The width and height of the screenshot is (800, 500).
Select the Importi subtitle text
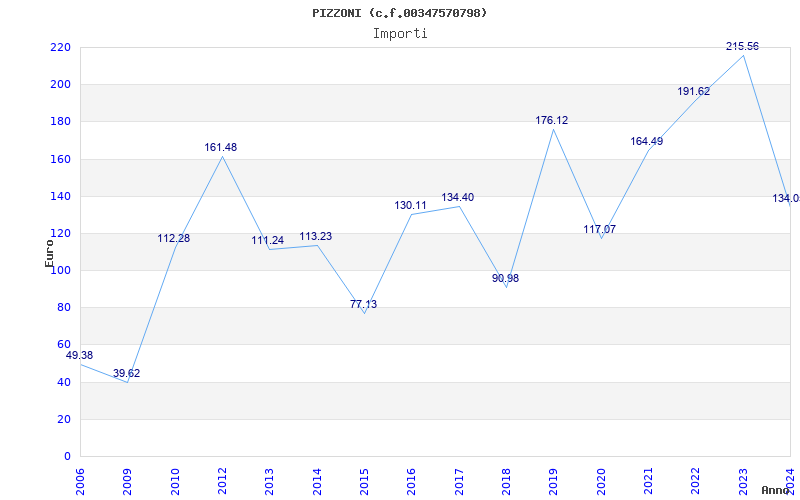400,34
